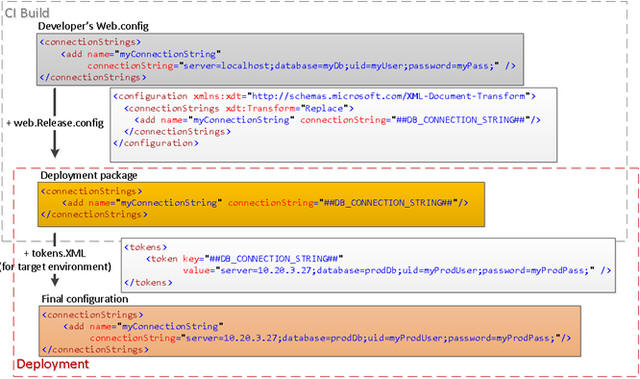640x379 pixels.
Task: Select the add name line in Final configuration box
Action: (143, 326)
